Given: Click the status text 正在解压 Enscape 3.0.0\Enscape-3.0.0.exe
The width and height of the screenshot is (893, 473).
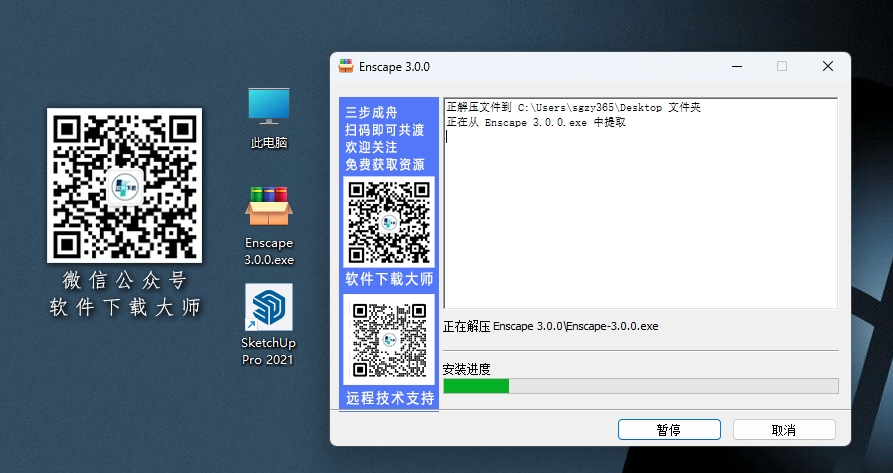Looking at the screenshot, I should (x=550, y=326).
